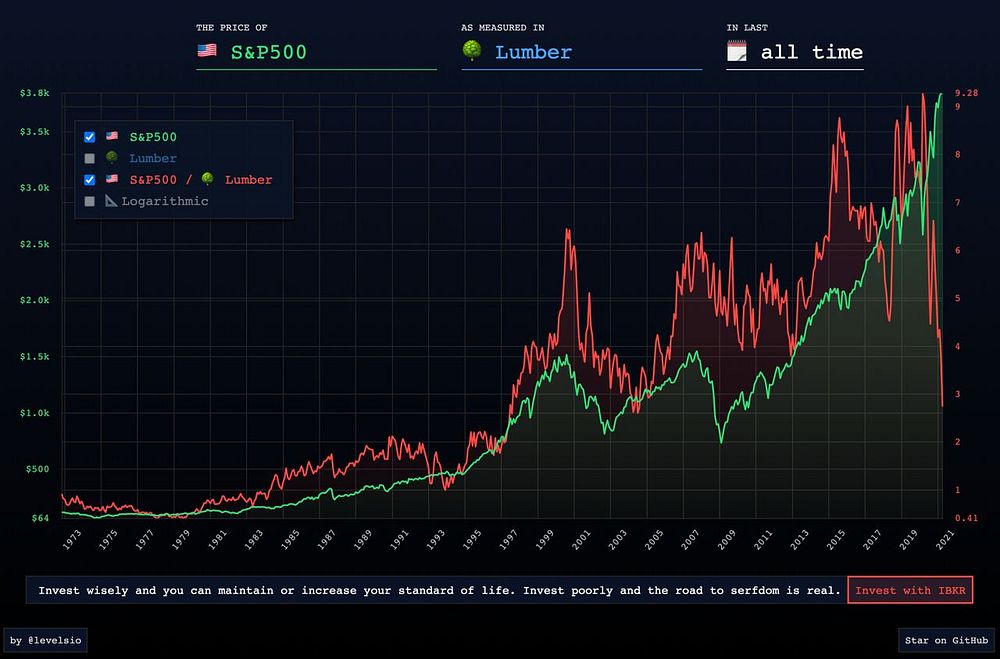Click the 2015 x-axis label
The height and width of the screenshot is (659, 1000).
point(835,540)
